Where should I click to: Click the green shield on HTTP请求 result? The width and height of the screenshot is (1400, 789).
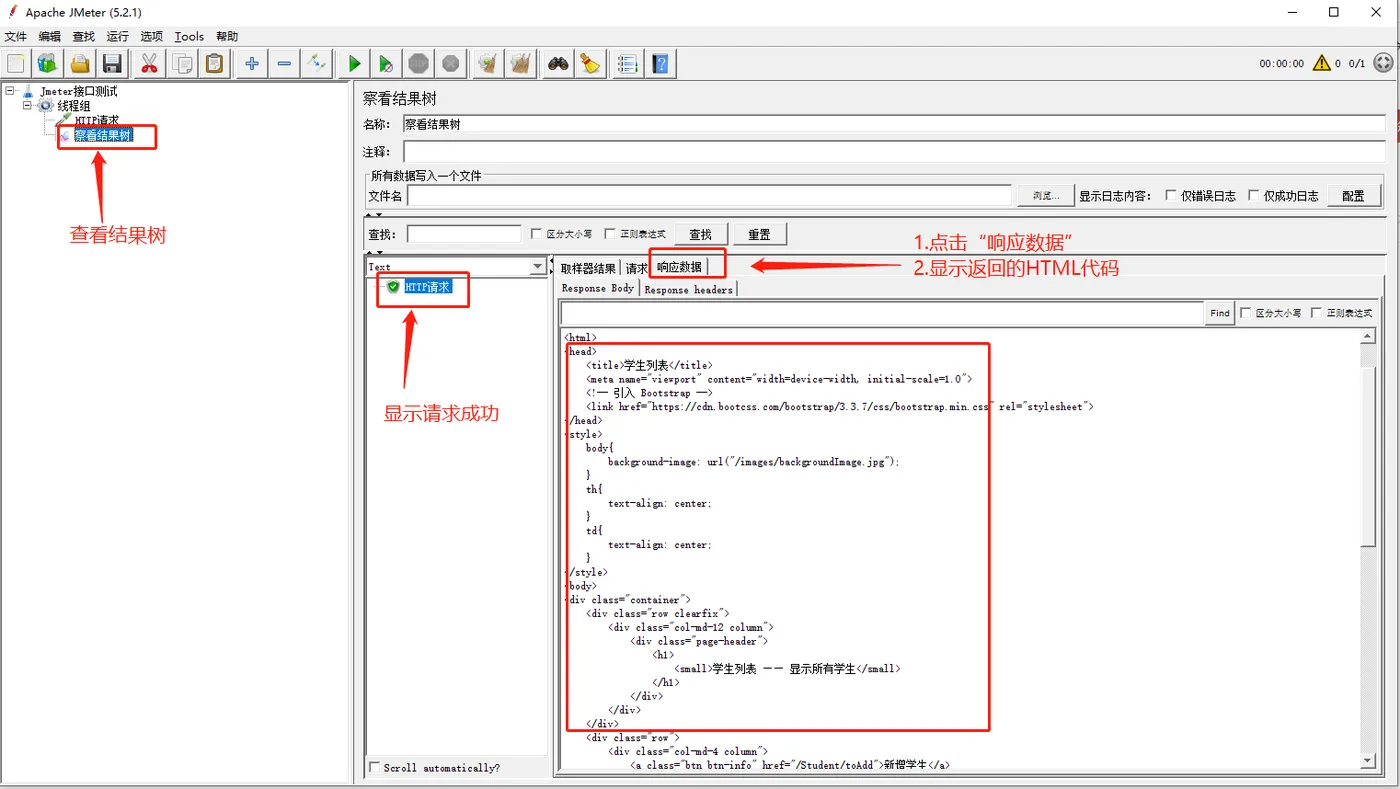click(x=393, y=287)
